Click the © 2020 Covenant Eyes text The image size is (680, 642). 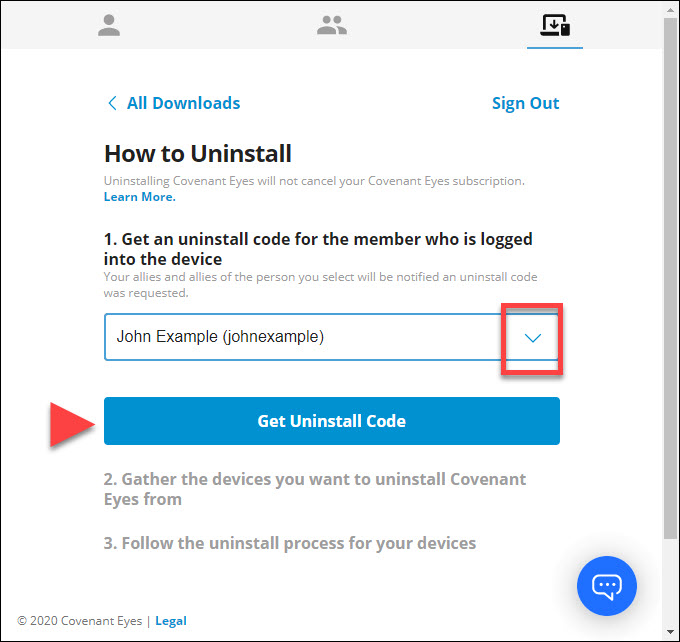click(x=79, y=621)
